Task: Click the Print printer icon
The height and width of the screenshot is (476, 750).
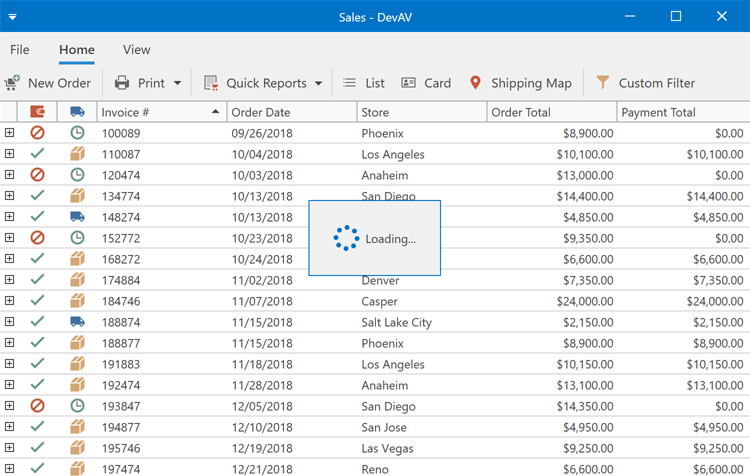Action: click(122, 83)
